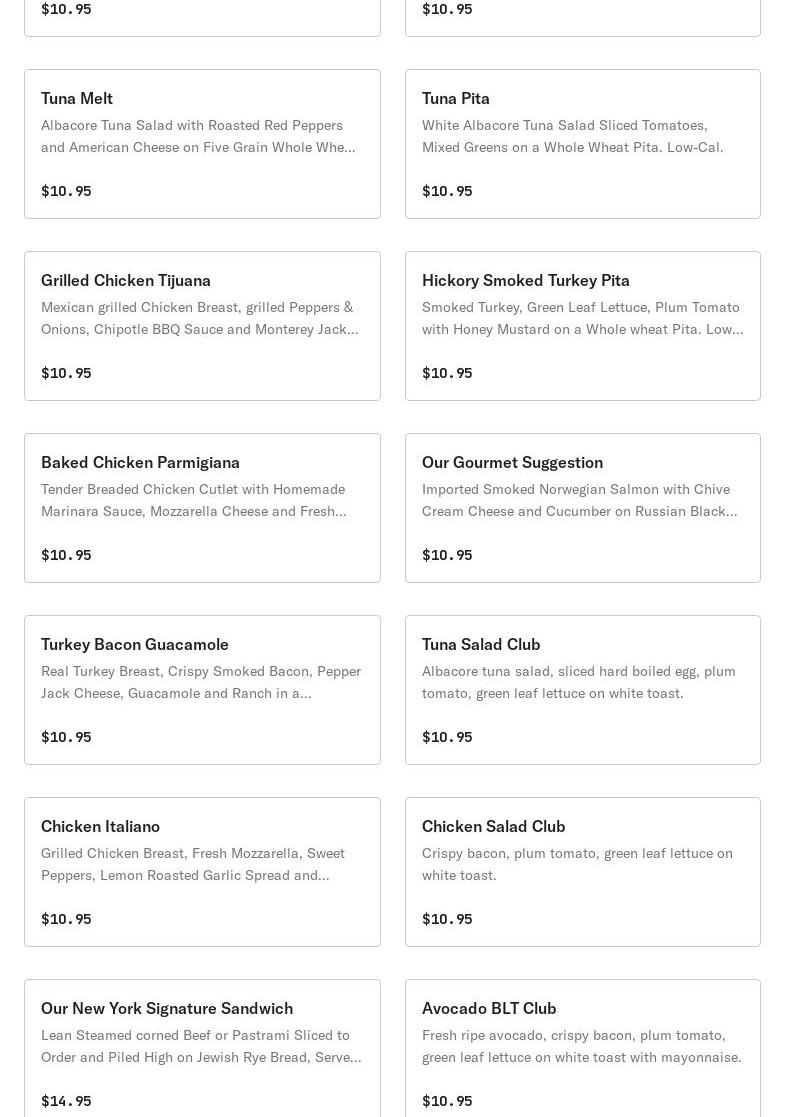Pick the Turkey Bacon Guacamole card

click(x=135, y=644)
